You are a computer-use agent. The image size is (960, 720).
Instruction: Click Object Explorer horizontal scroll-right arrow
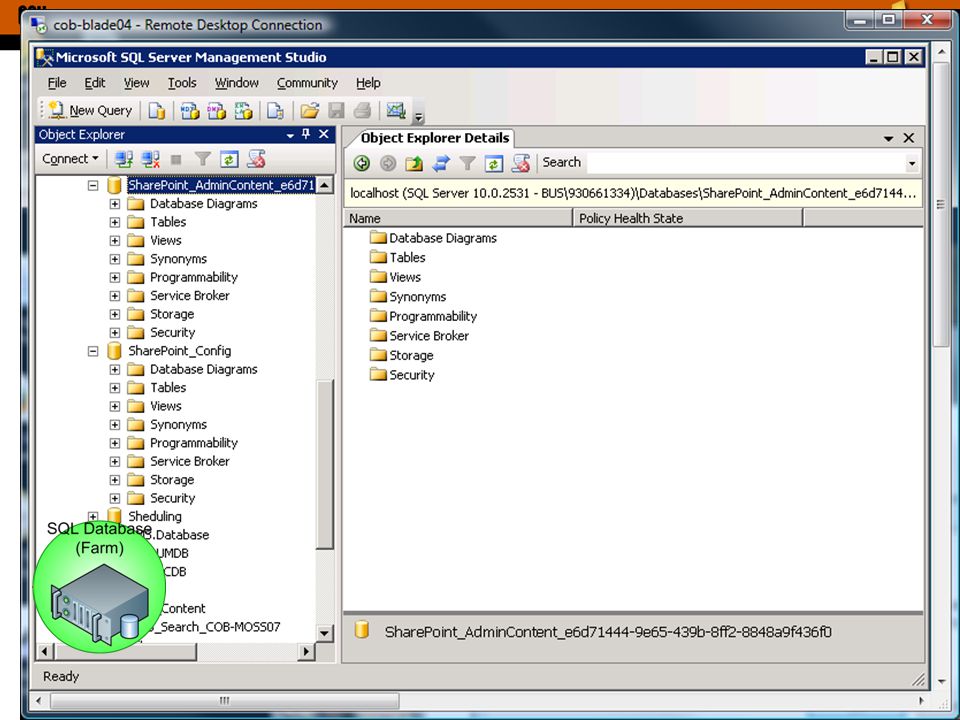(306, 651)
